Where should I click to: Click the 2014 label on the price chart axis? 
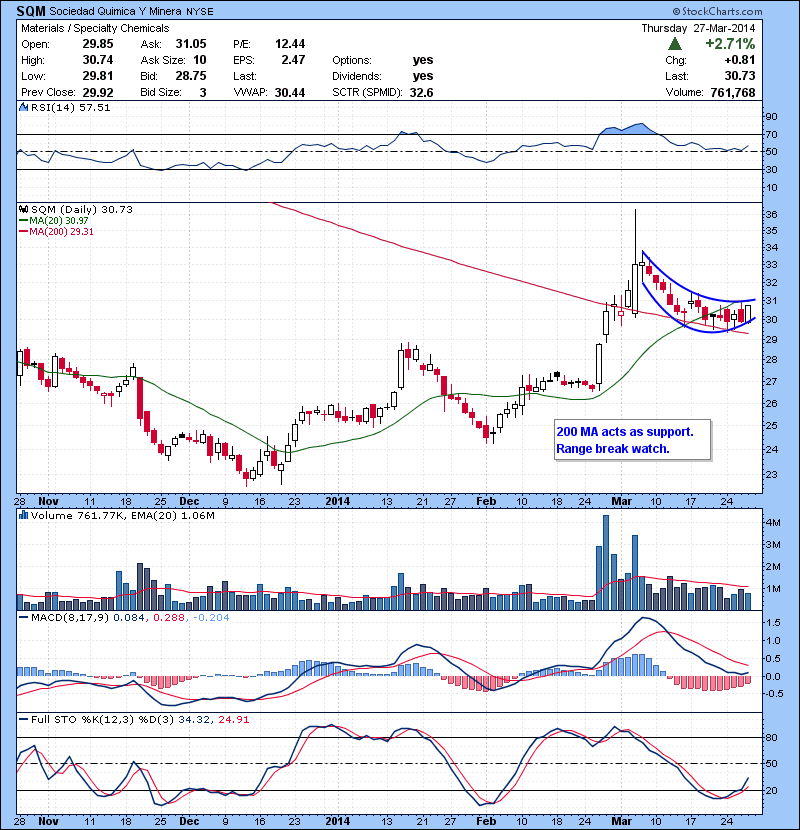tap(338, 501)
